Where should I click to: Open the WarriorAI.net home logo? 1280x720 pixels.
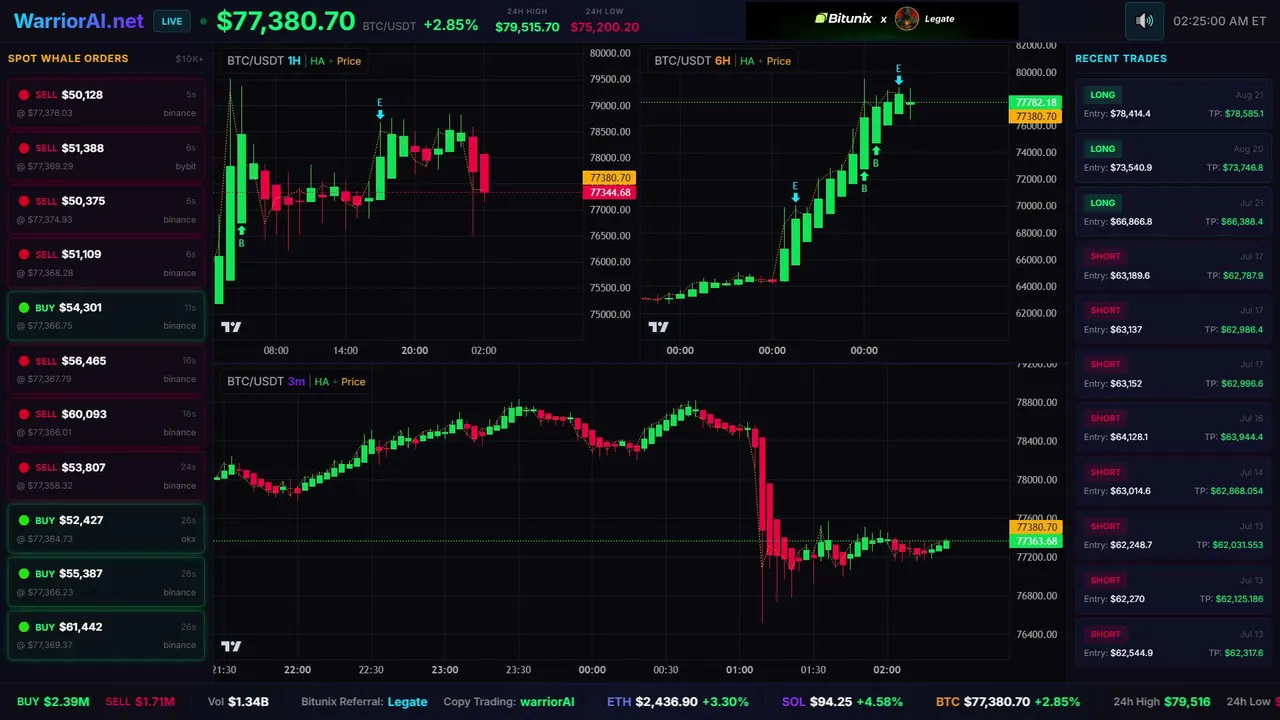[x=79, y=21]
